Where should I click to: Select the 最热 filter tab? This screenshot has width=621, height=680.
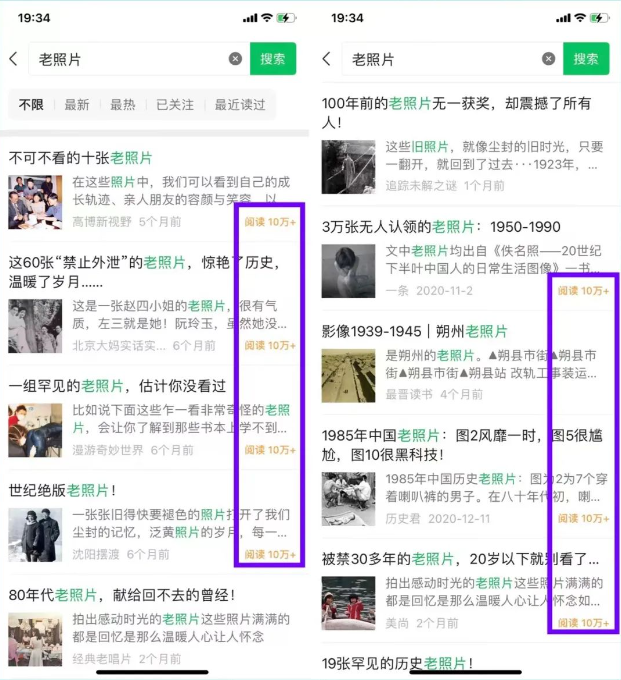(123, 105)
